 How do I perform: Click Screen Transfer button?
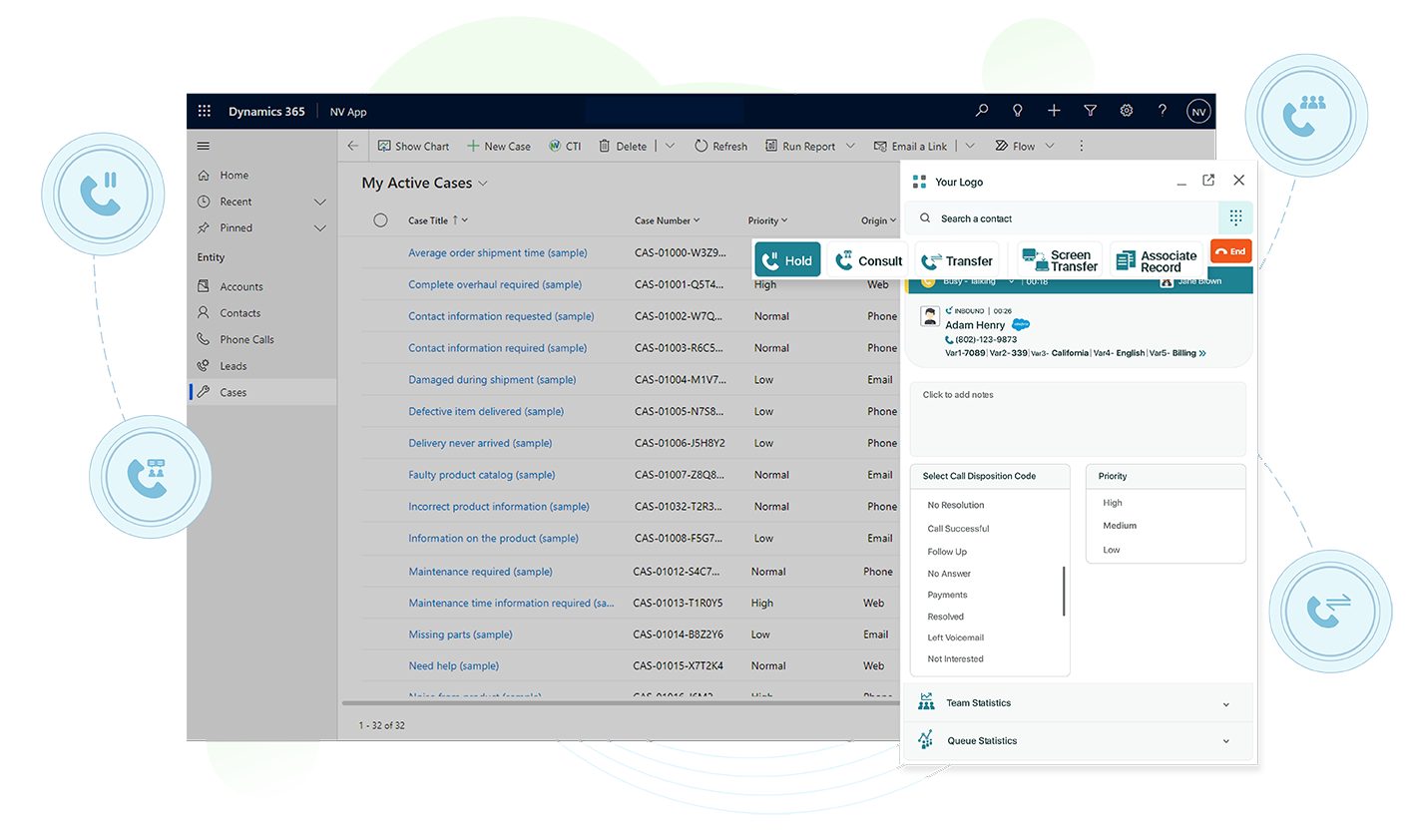(x=1060, y=260)
